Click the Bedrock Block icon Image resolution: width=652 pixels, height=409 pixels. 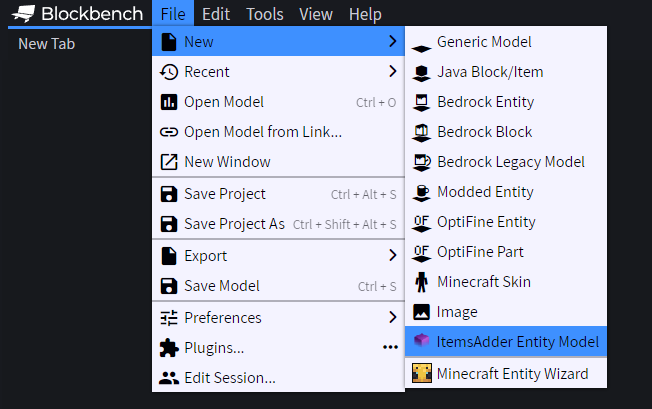(421, 132)
